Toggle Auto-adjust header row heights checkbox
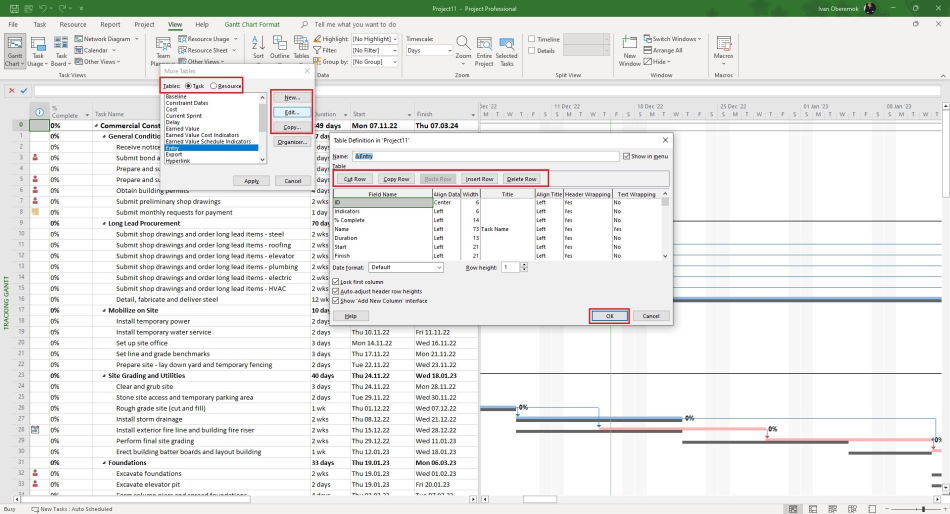Screen dimensions: 950x514 tap(336, 291)
